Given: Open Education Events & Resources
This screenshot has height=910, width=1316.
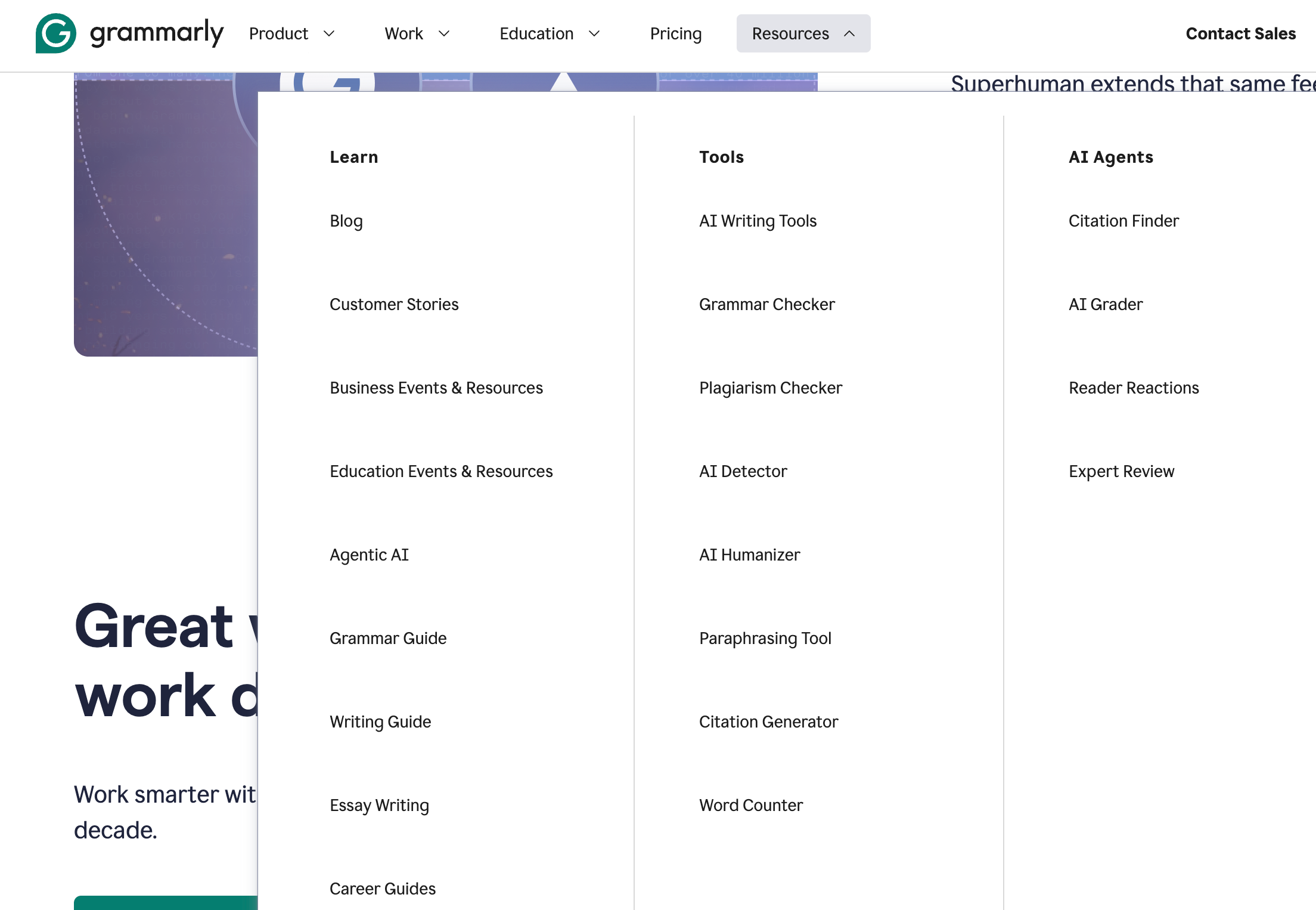Looking at the screenshot, I should pyautogui.click(x=441, y=472).
